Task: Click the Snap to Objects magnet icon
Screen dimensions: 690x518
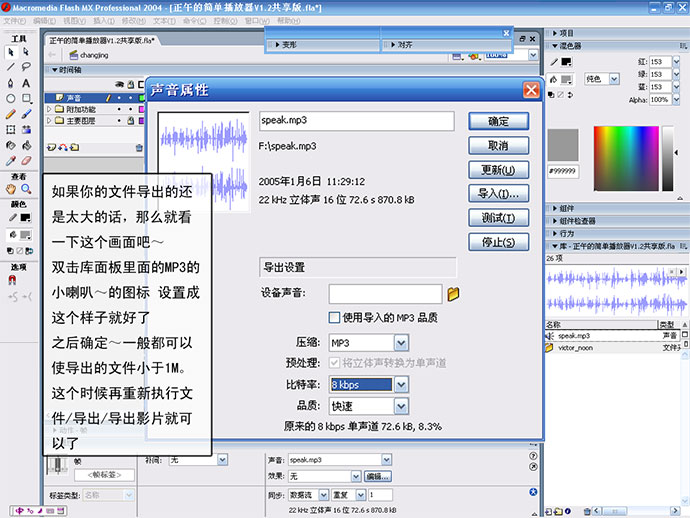Action: click(12, 280)
